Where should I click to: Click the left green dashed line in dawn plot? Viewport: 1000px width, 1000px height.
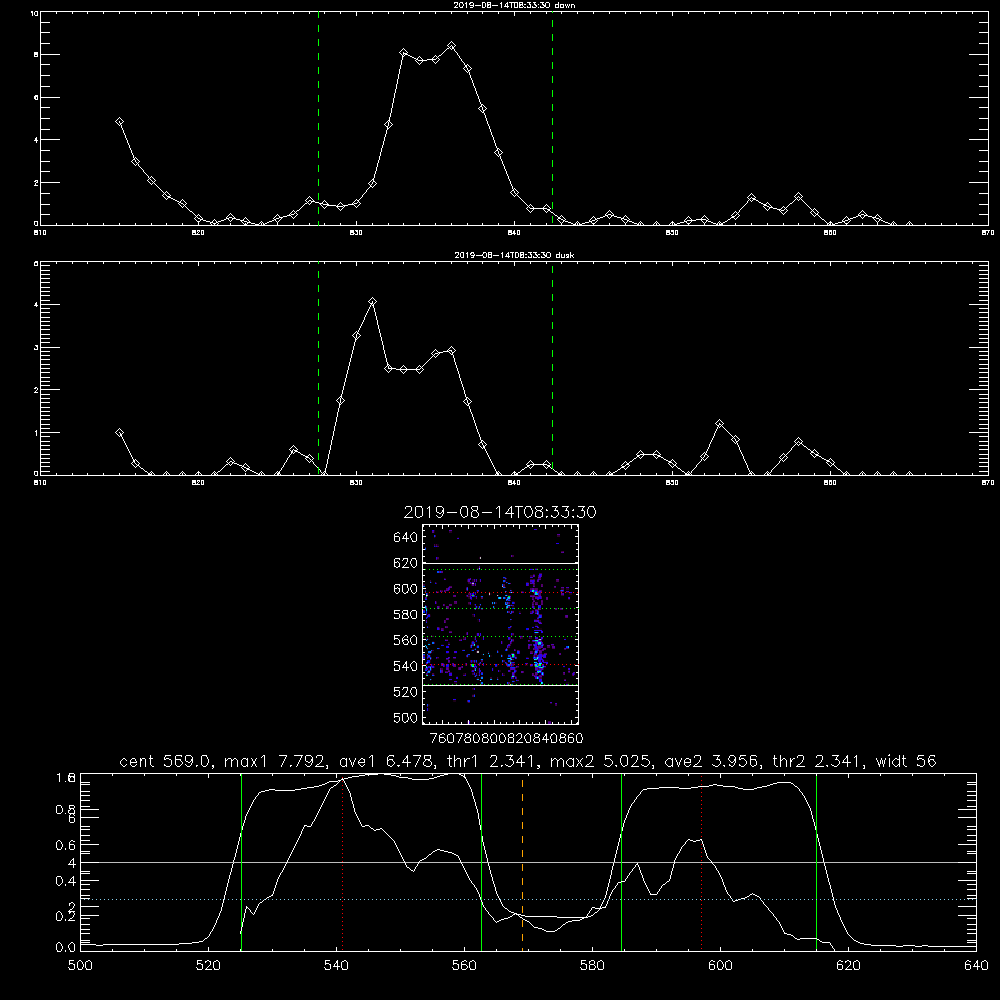(x=318, y=118)
